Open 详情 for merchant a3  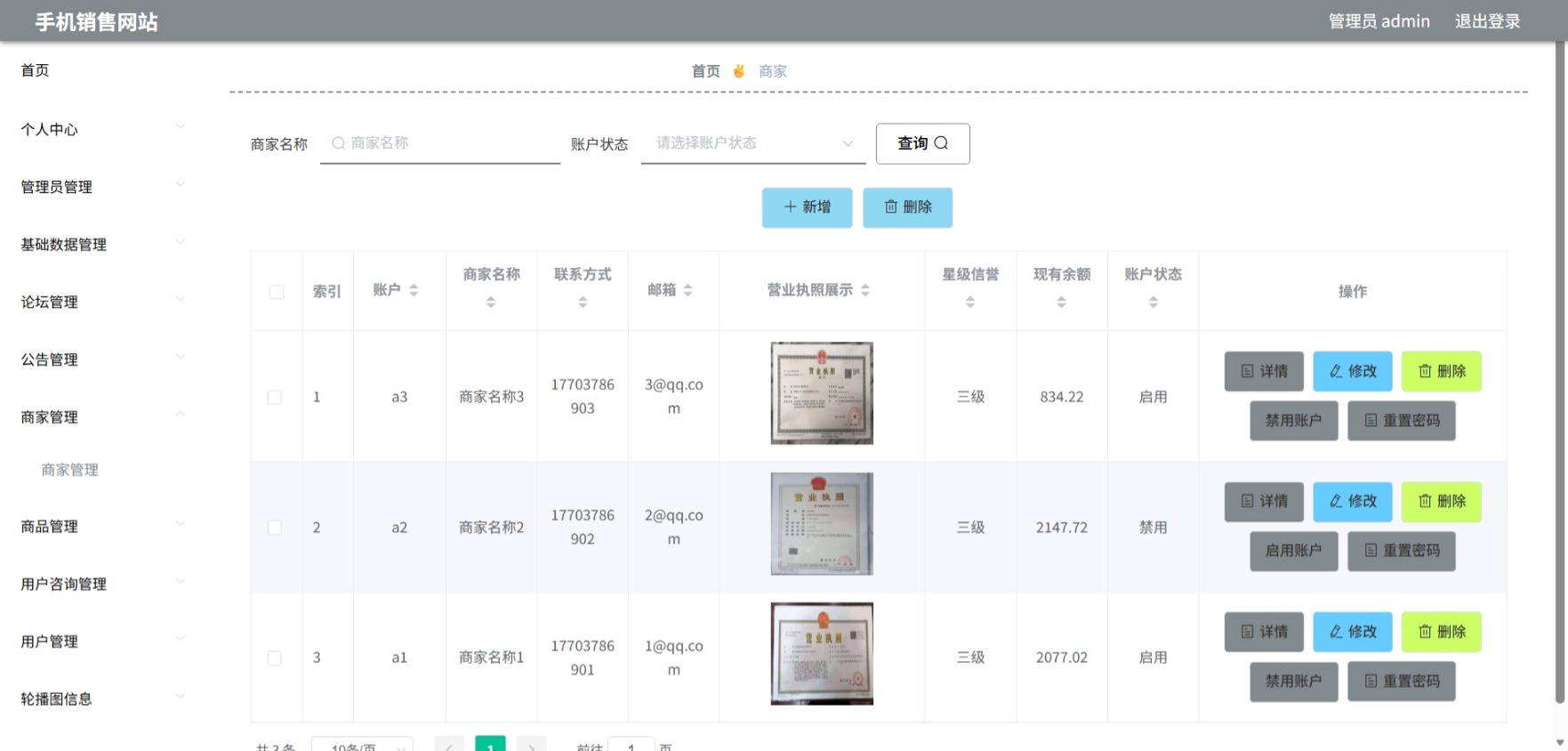pos(1264,371)
